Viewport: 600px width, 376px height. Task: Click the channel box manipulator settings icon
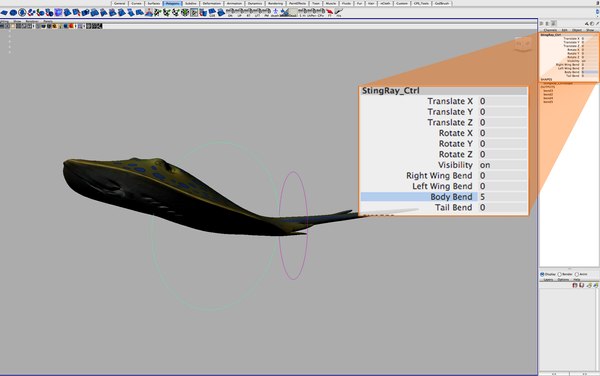[x=587, y=23]
